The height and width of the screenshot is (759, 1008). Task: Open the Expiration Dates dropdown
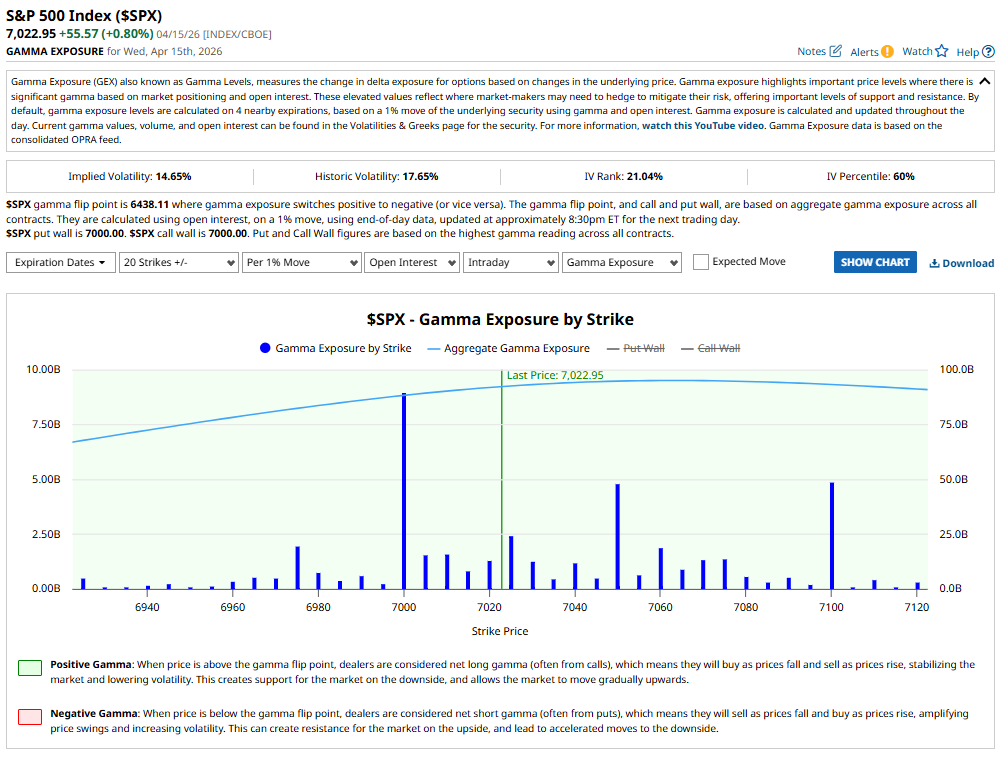(x=60, y=262)
